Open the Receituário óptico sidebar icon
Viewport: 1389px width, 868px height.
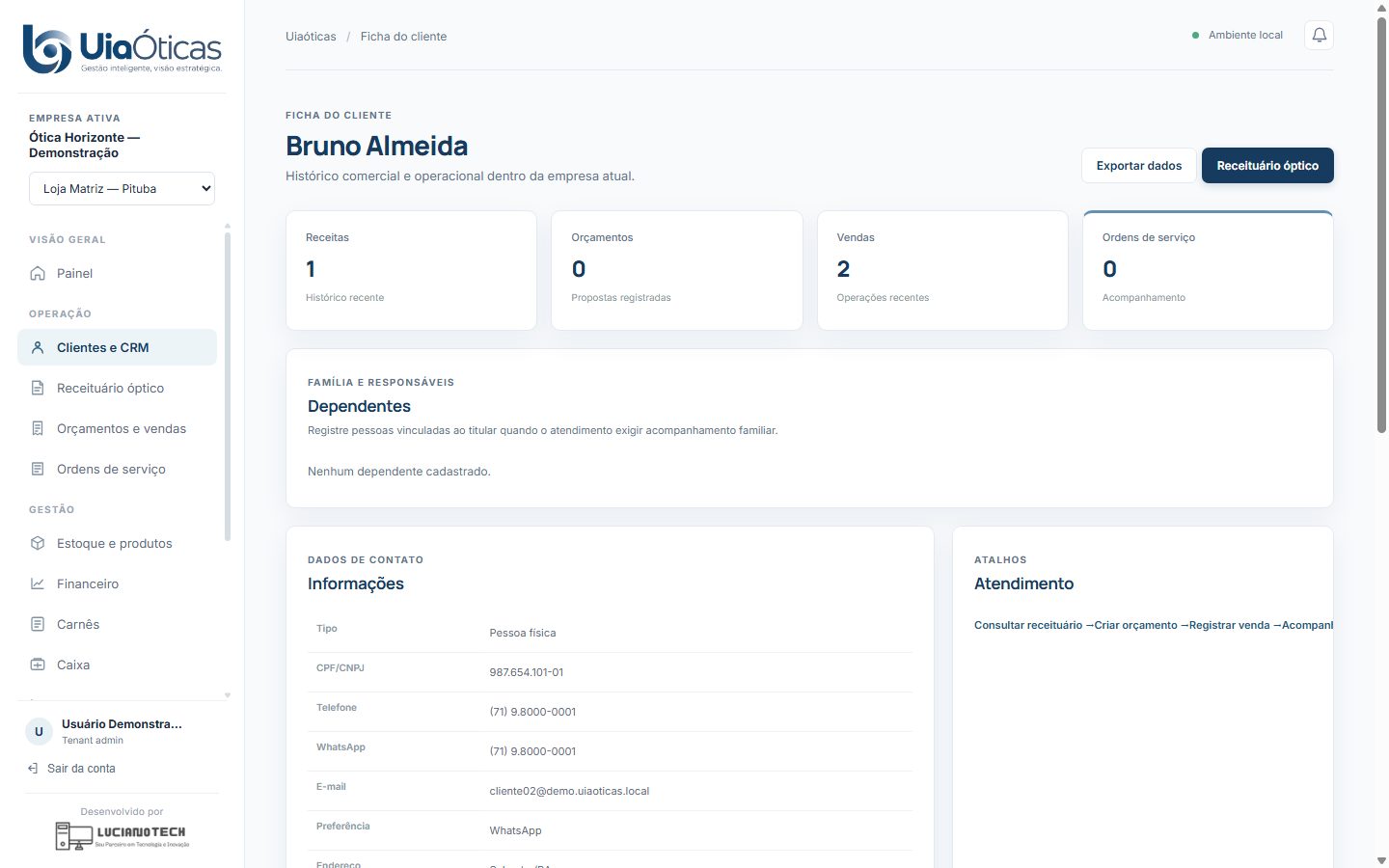click(38, 388)
